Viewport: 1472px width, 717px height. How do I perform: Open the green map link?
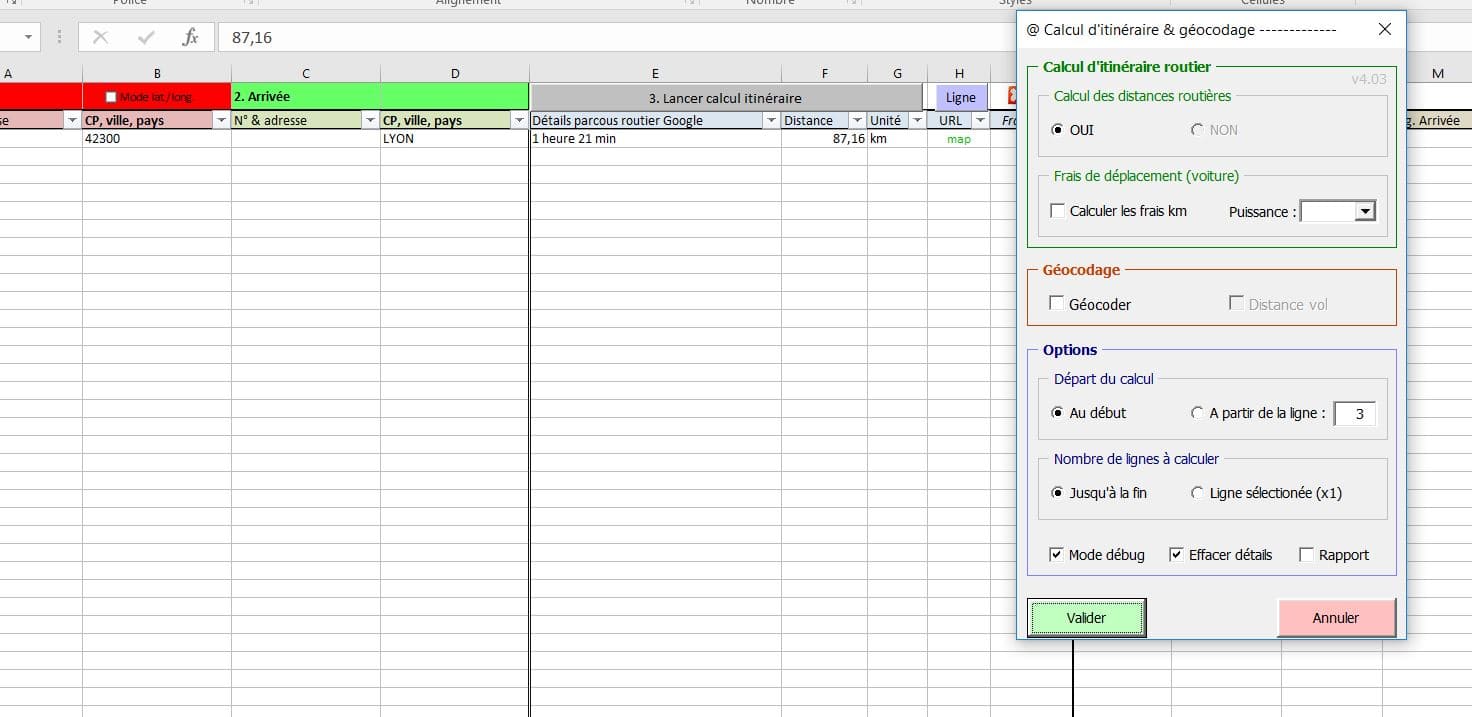(x=958, y=139)
